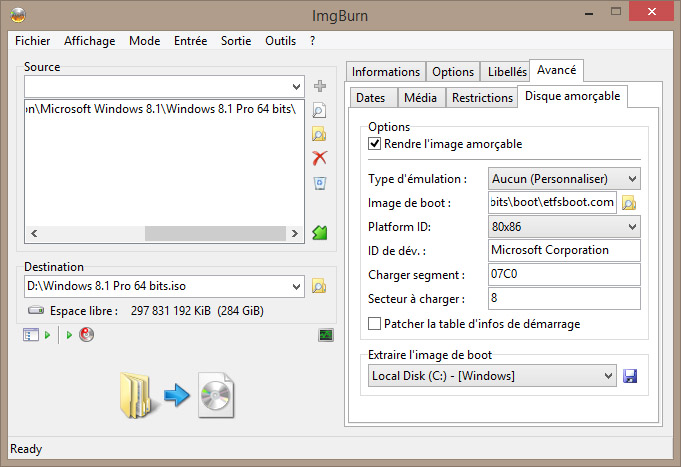
Task: Click the red disc write icon
Action: (x=86, y=335)
